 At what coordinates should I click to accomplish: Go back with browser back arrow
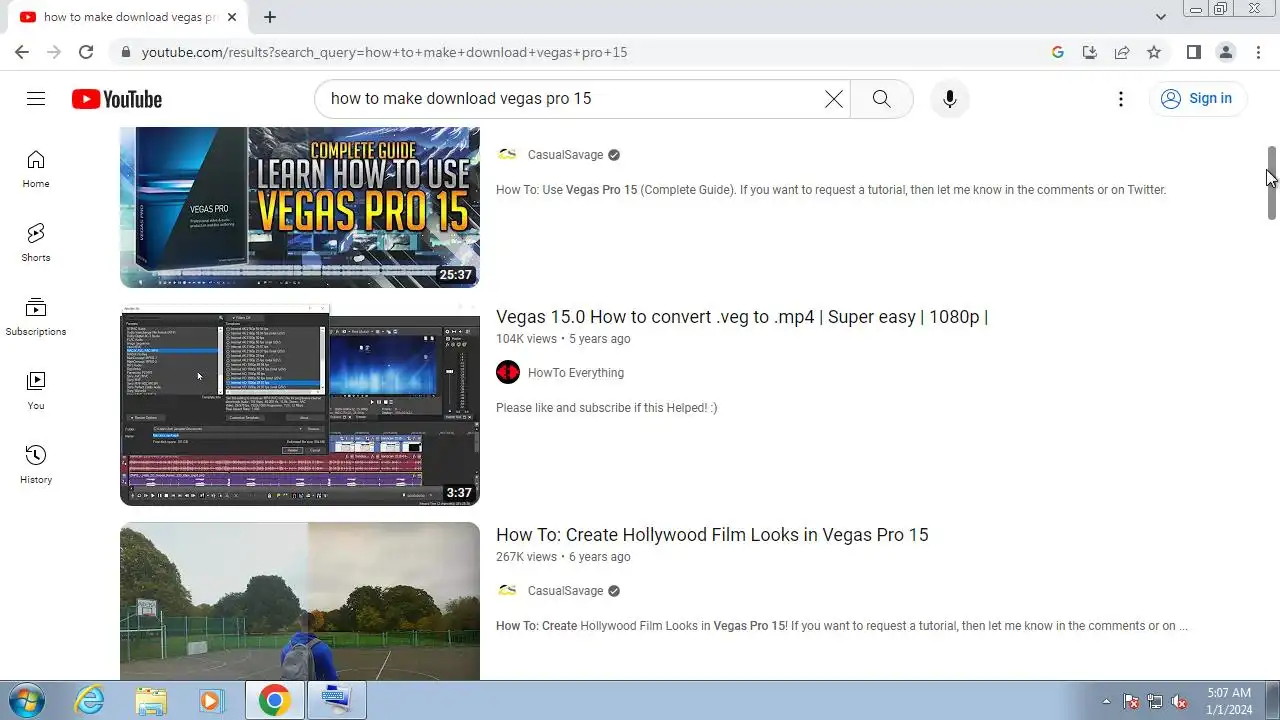pos(22,52)
